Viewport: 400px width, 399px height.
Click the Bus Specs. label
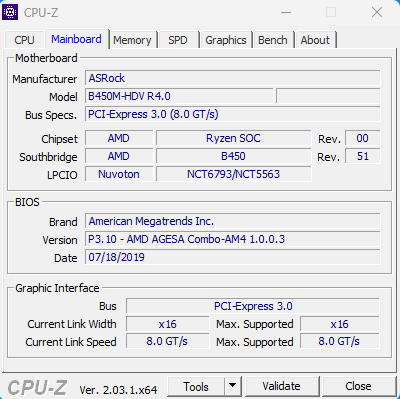point(51,115)
